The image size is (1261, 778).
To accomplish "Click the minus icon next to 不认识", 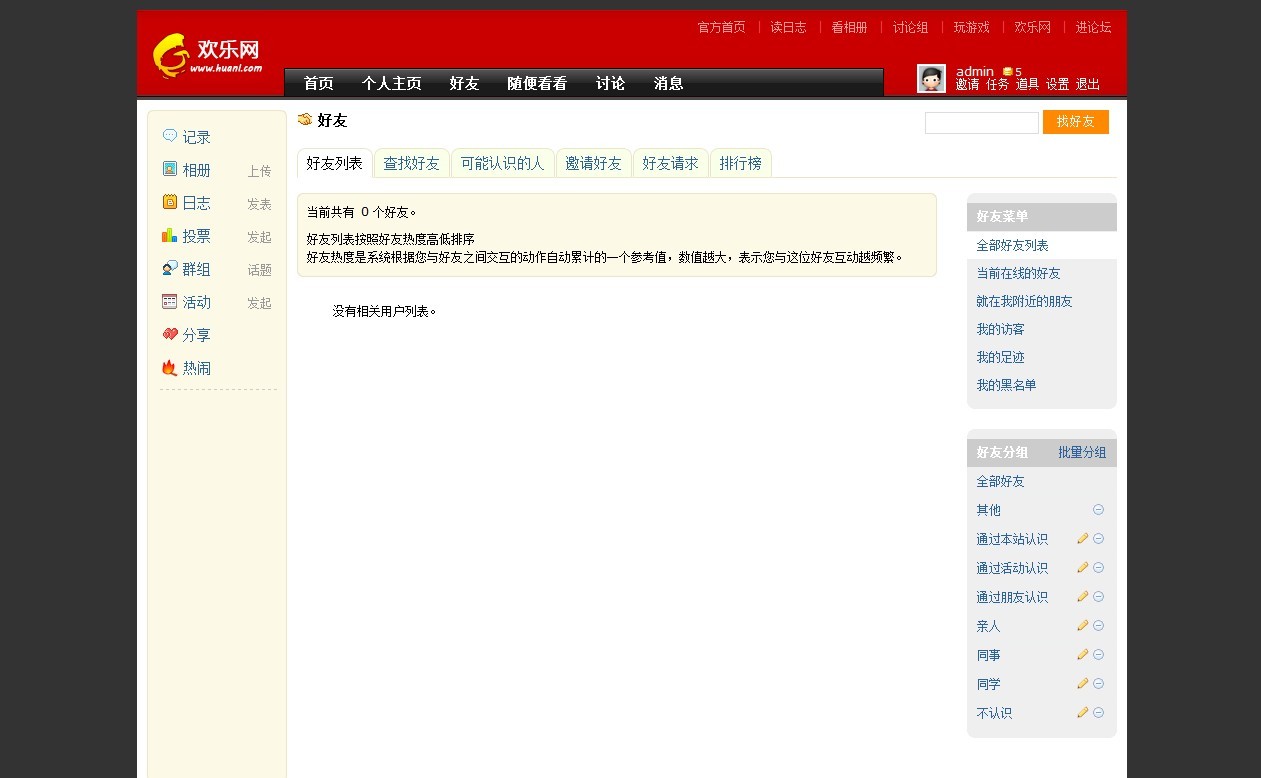I will pyautogui.click(x=1098, y=712).
